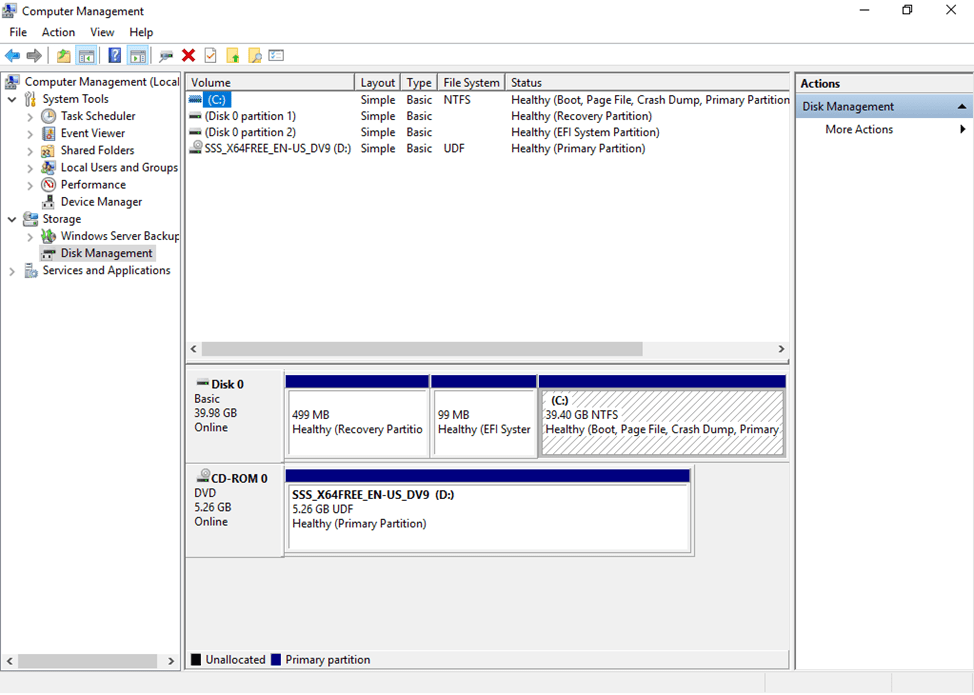Click the System Tools wrench icon
Viewport: 974px width, 695px height.
coord(30,99)
